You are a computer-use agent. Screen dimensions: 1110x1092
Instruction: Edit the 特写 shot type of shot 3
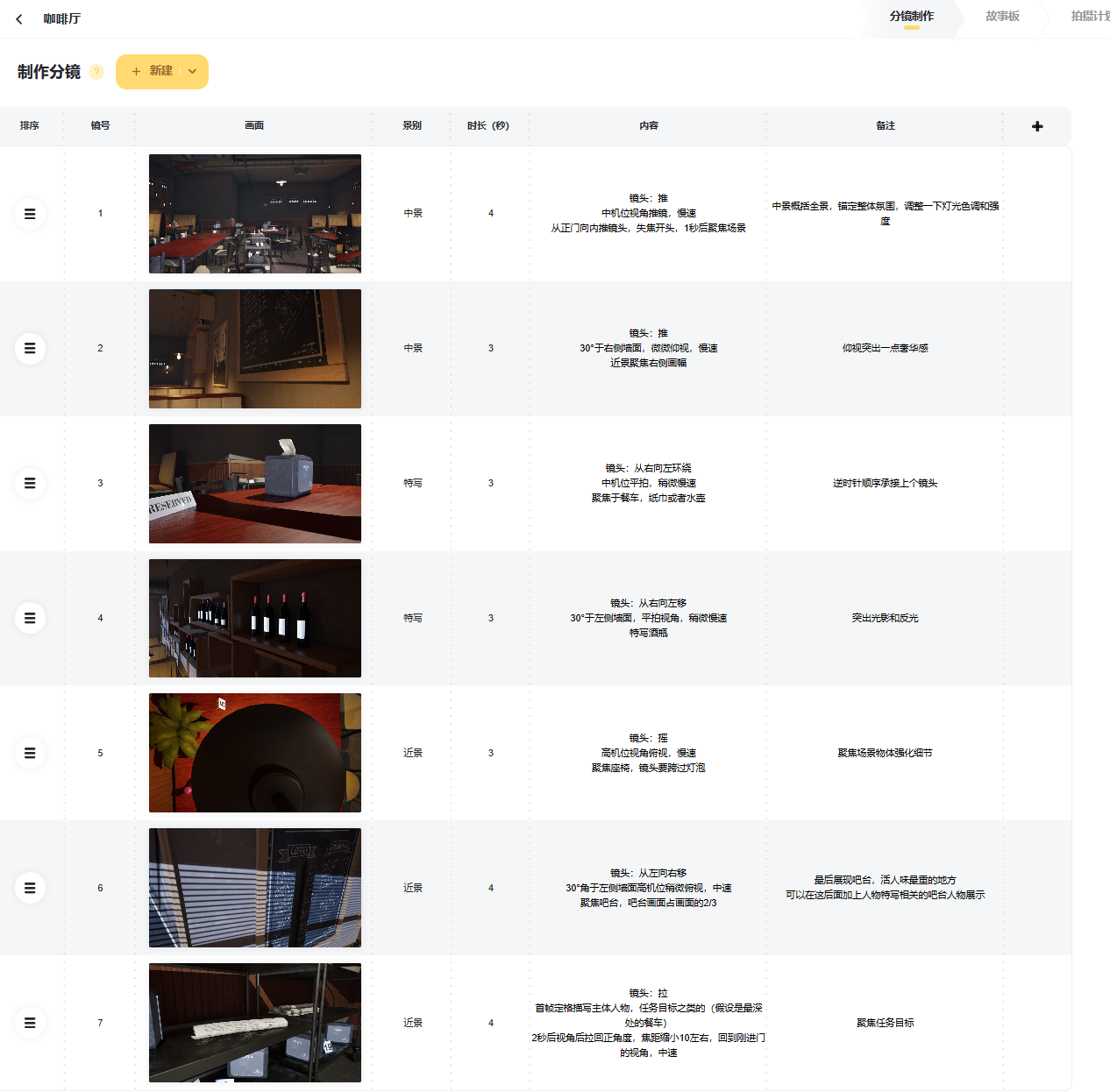[x=413, y=484]
